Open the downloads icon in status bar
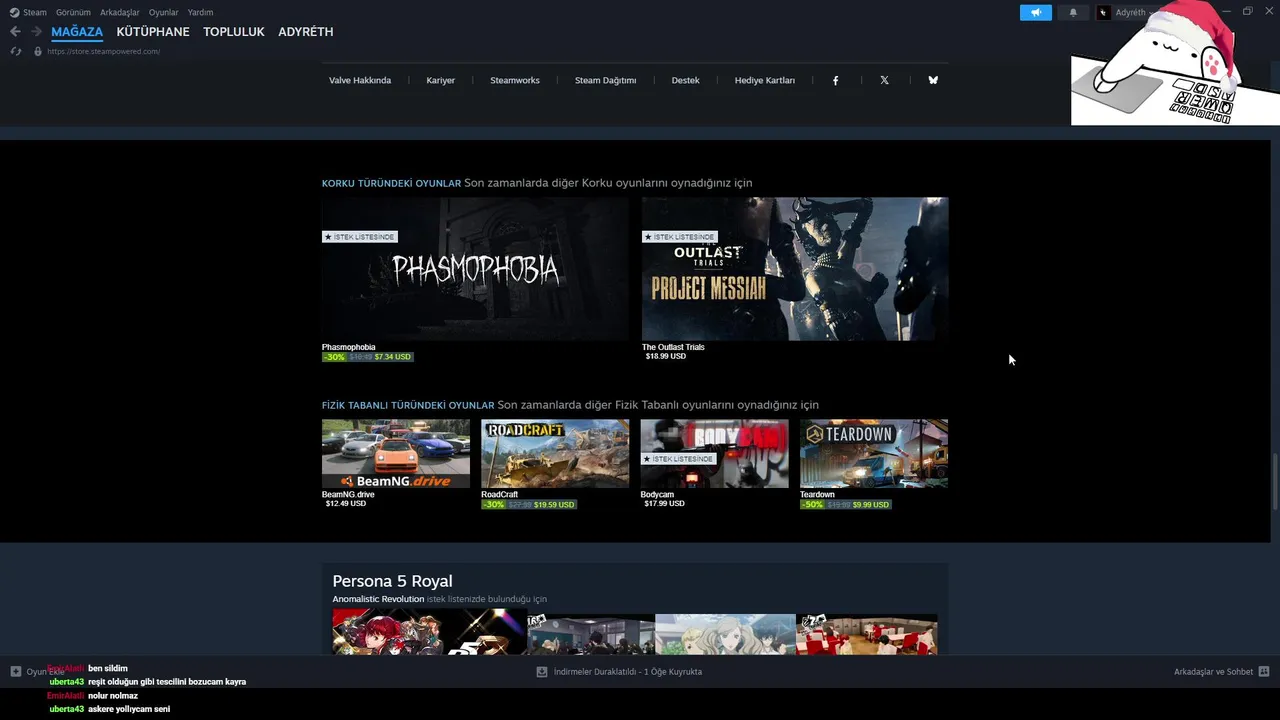This screenshot has width=1280, height=720. click(x=542, y=672)
